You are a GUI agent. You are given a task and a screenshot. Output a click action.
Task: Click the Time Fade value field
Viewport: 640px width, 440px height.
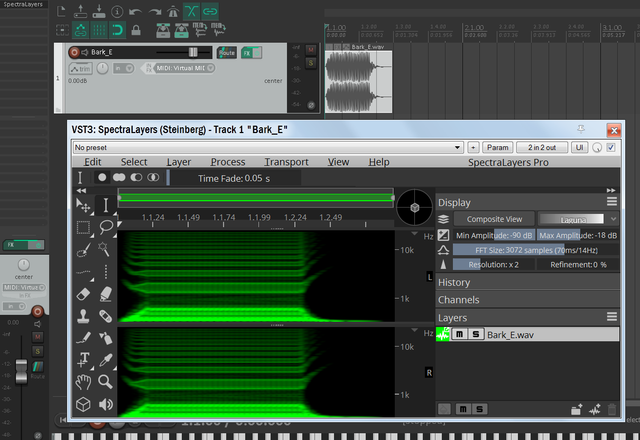234,178
